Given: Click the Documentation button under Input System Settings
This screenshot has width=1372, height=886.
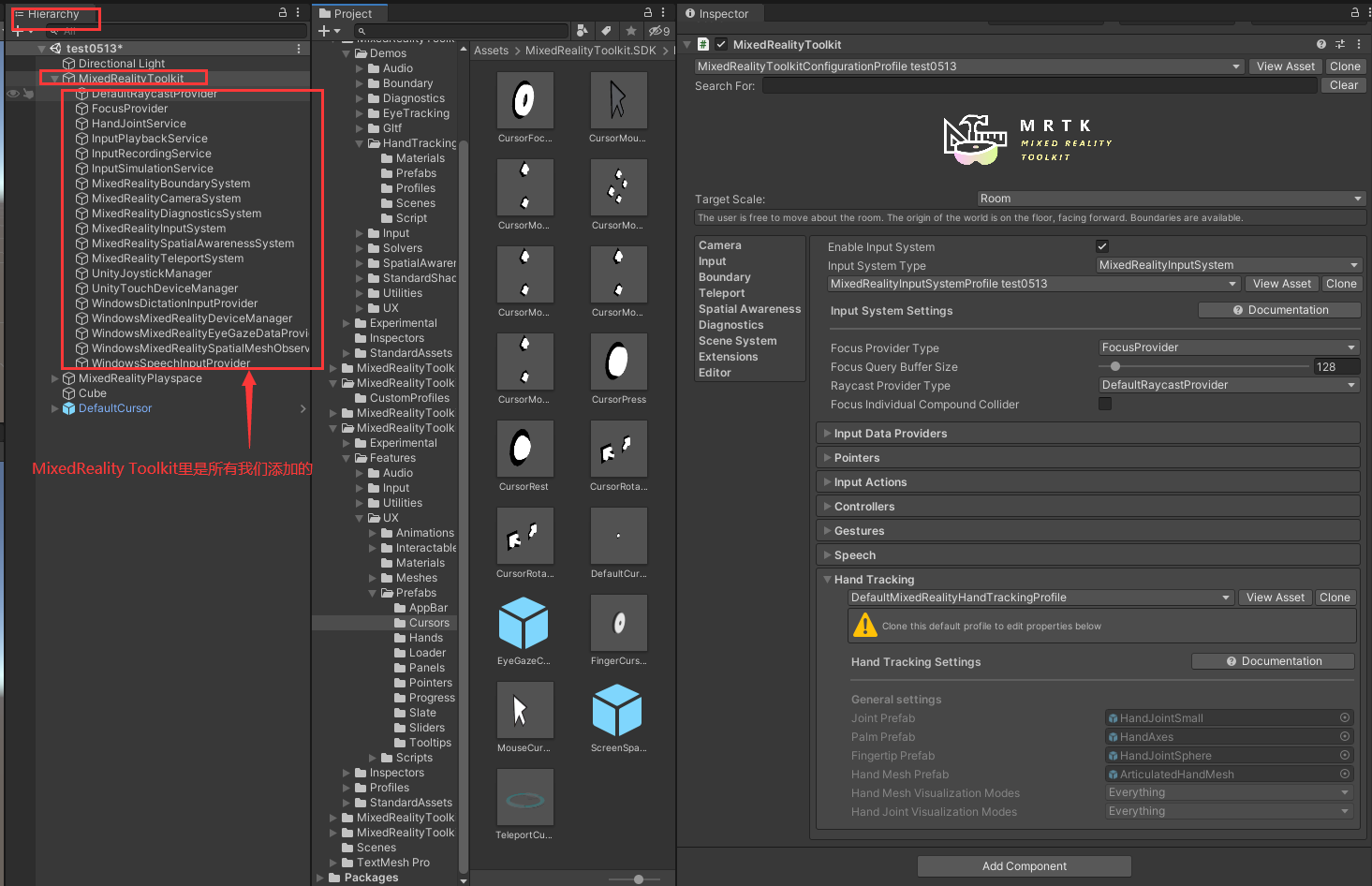Looking at the screenshot, I should pyautogui.click(x=1279, y=309).
